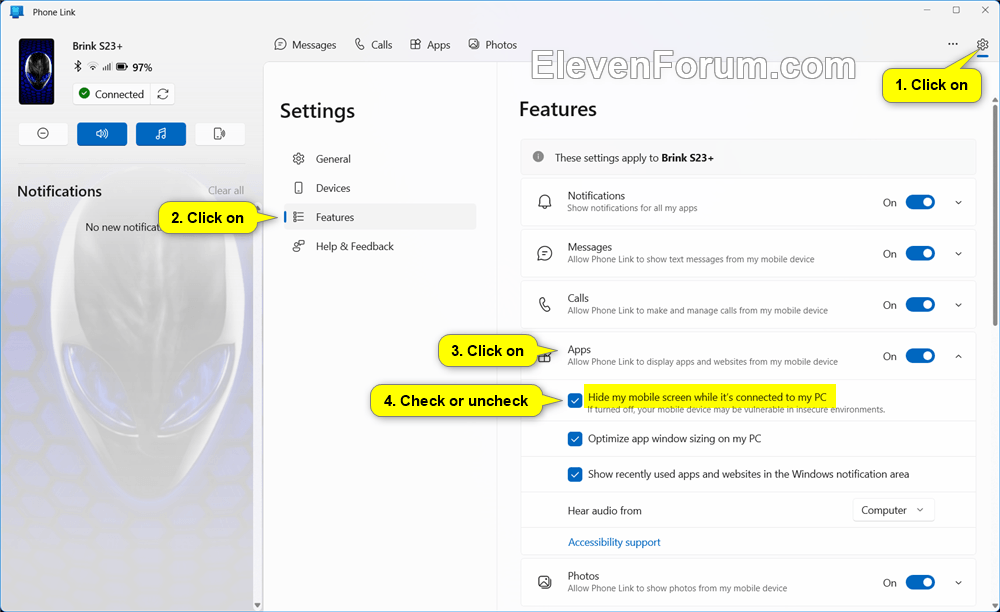Open the Hear audio from Computer dropdown
1000x612 pixels.
(x=893, y=510)
